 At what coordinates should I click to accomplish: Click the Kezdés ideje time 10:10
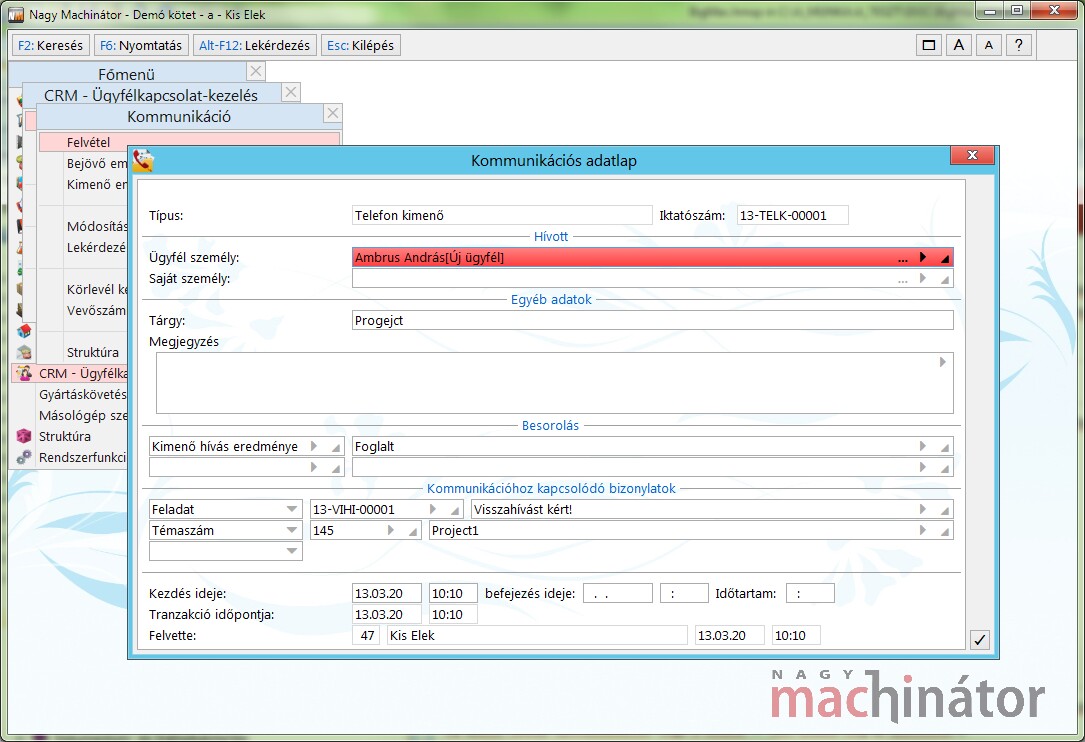[x=453, y=593]
